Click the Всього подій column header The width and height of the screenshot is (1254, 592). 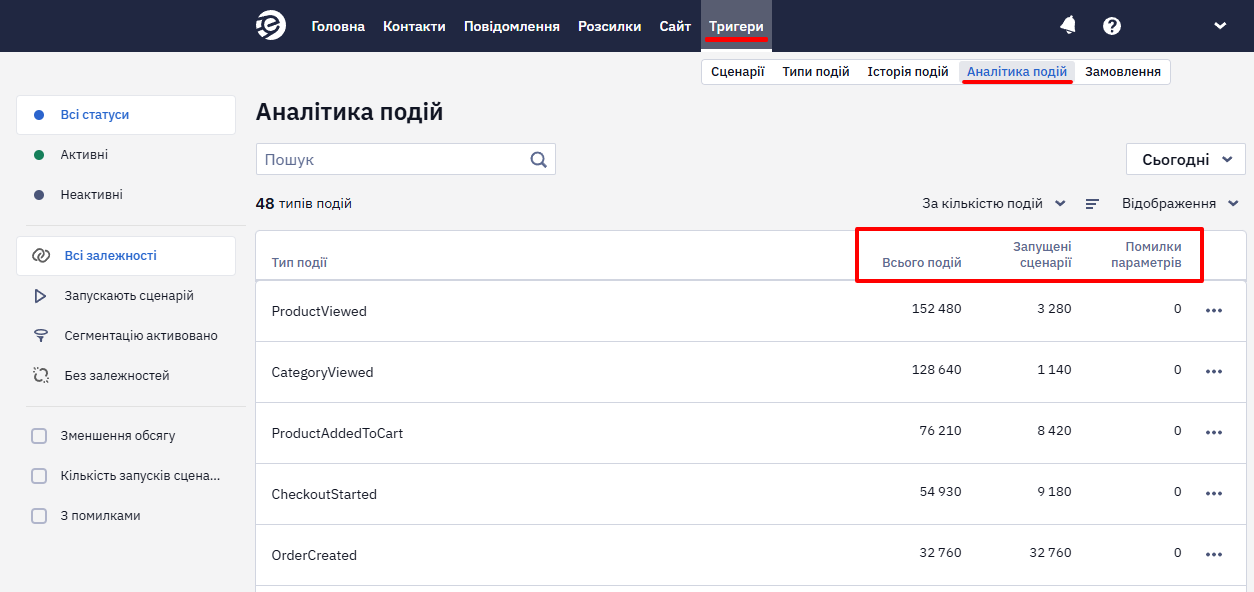(x=922, y=263)
